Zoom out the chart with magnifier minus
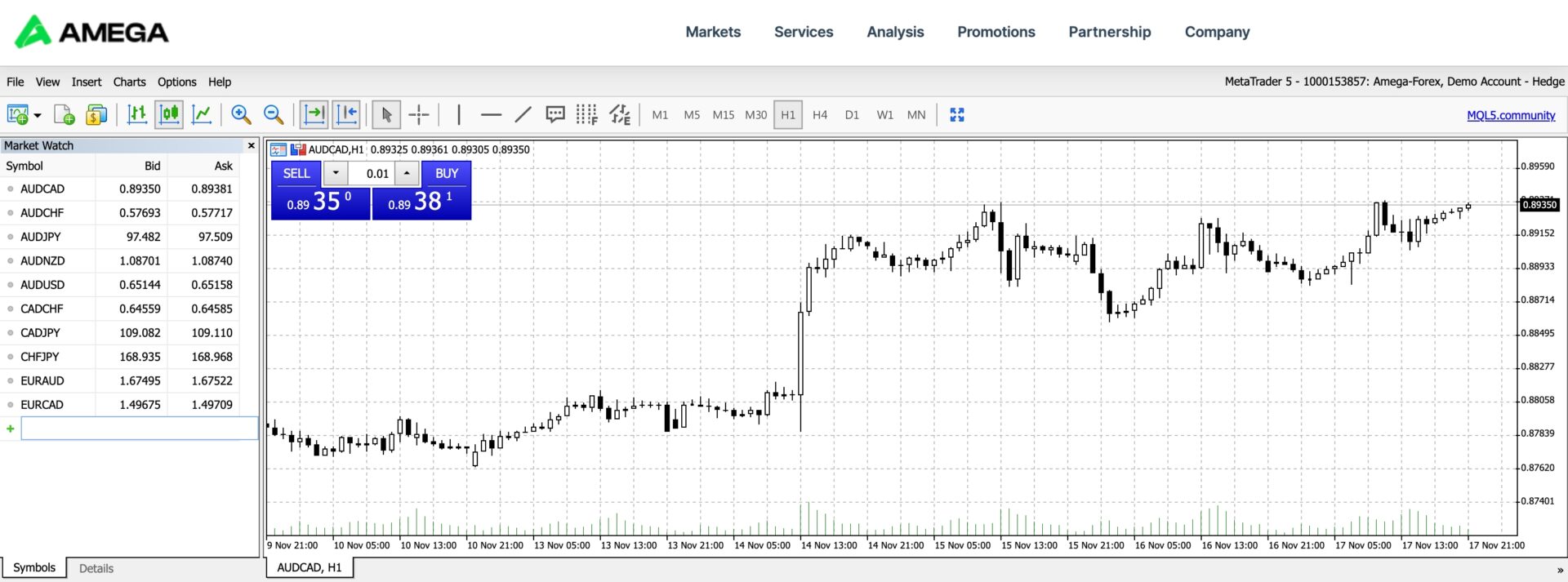Image resolution: width=1568 pixels, height=582 pixels. (274, 115)
